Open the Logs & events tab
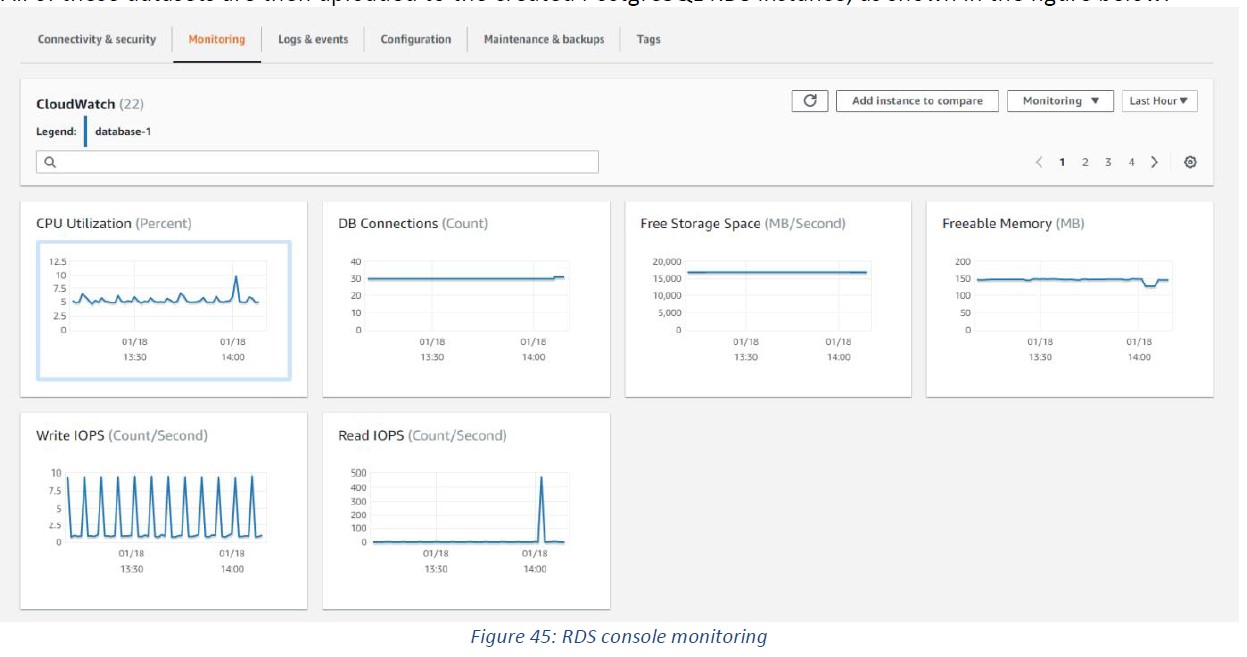 [x=313, y=40]
